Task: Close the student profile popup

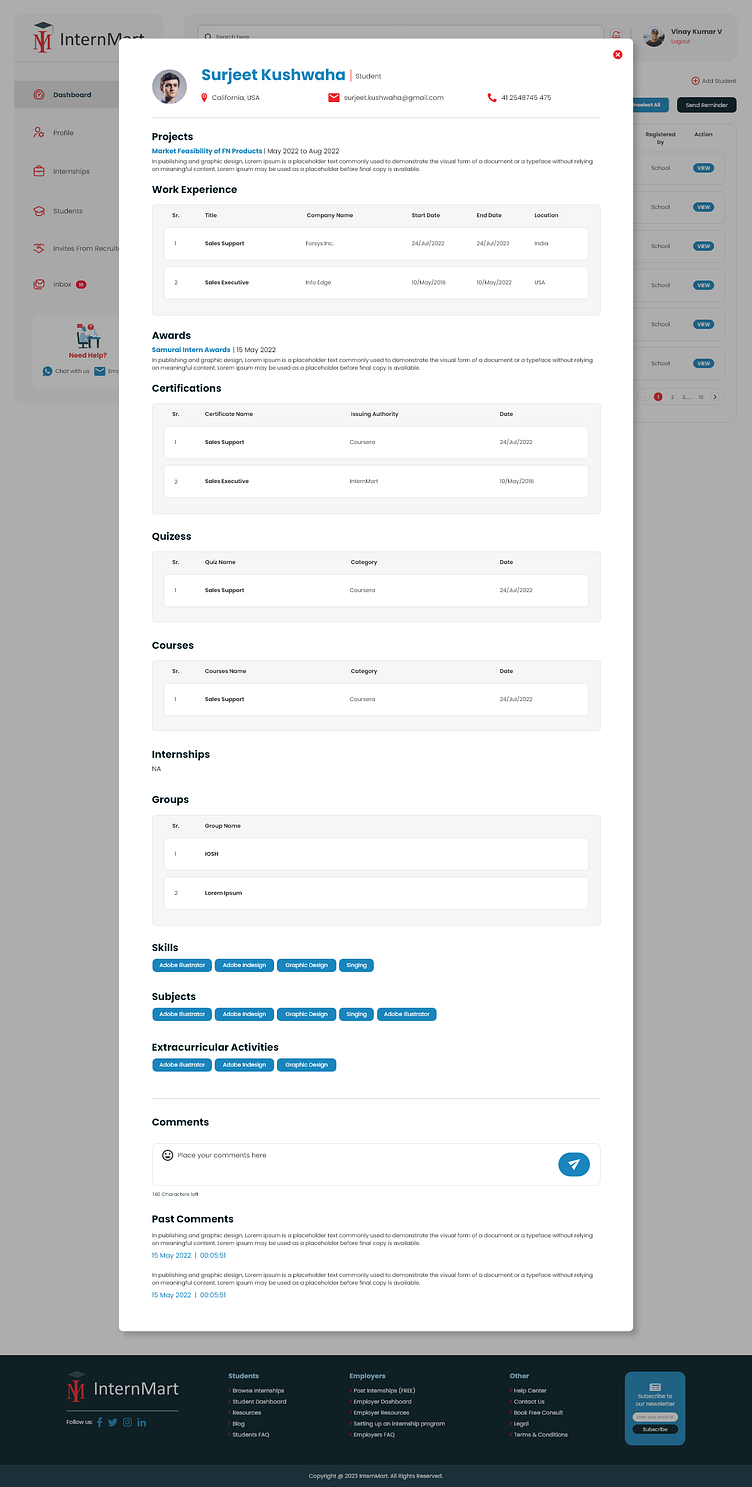Action: pyautogui.click(x=617, y=55)
